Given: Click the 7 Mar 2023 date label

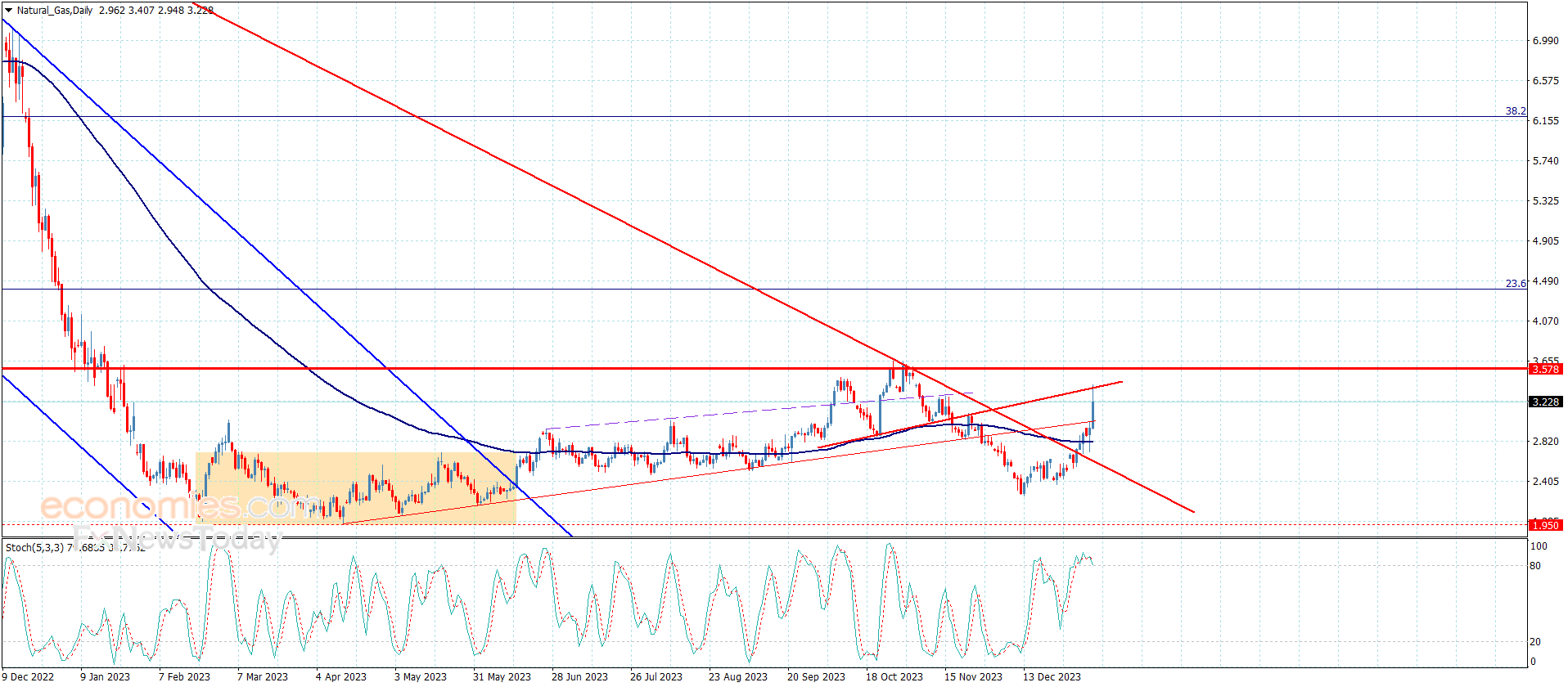Looking at the screenshot, I should 263,676.
